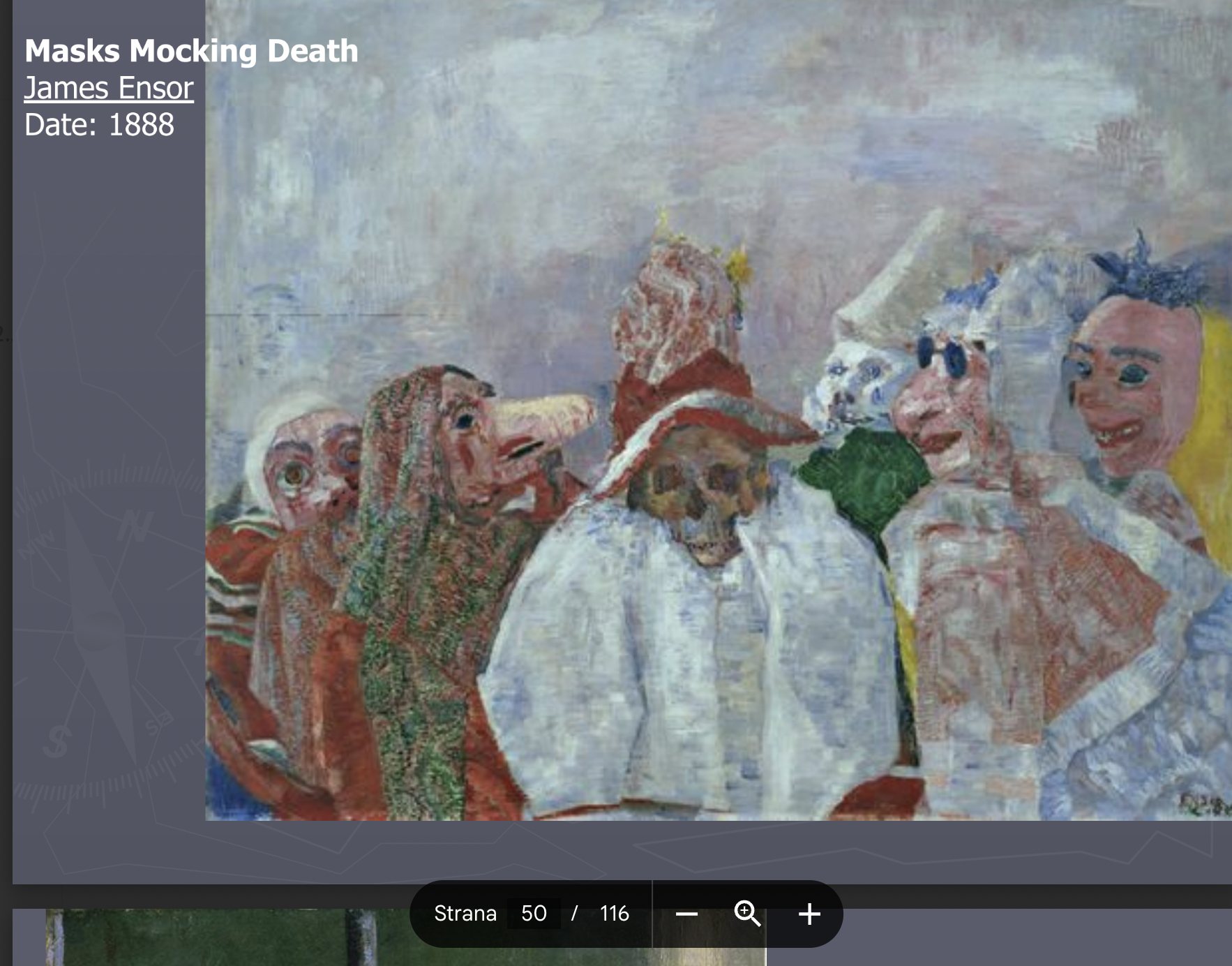Click the zoom in plus button

pos(809,914)
